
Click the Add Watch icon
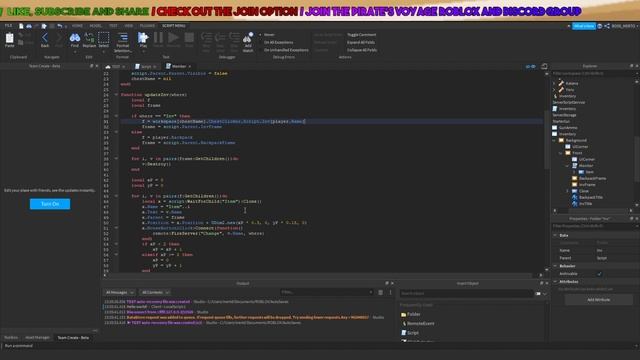[x=248, y=42]
